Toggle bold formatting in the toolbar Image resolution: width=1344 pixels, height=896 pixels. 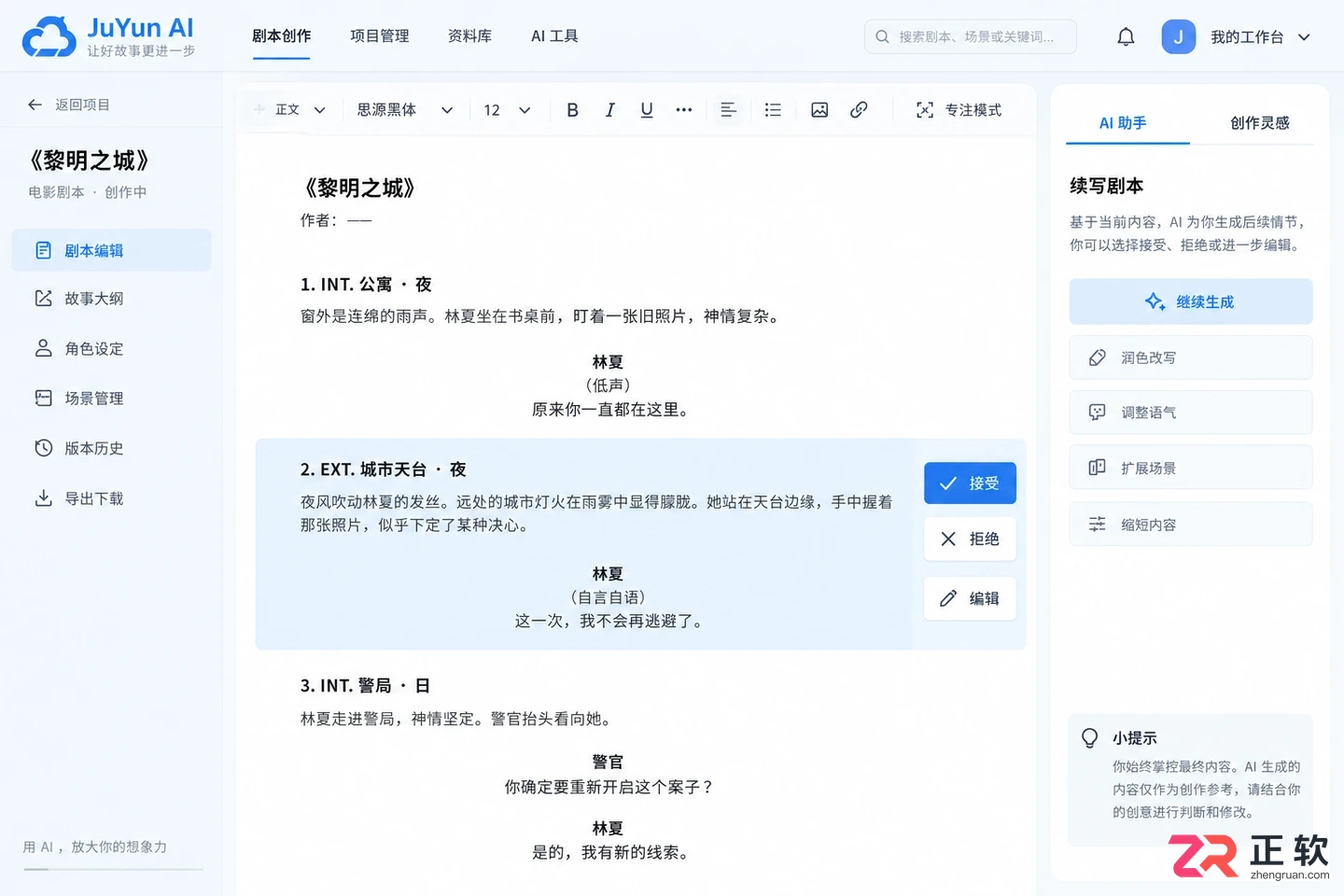[x=572, y=110]
